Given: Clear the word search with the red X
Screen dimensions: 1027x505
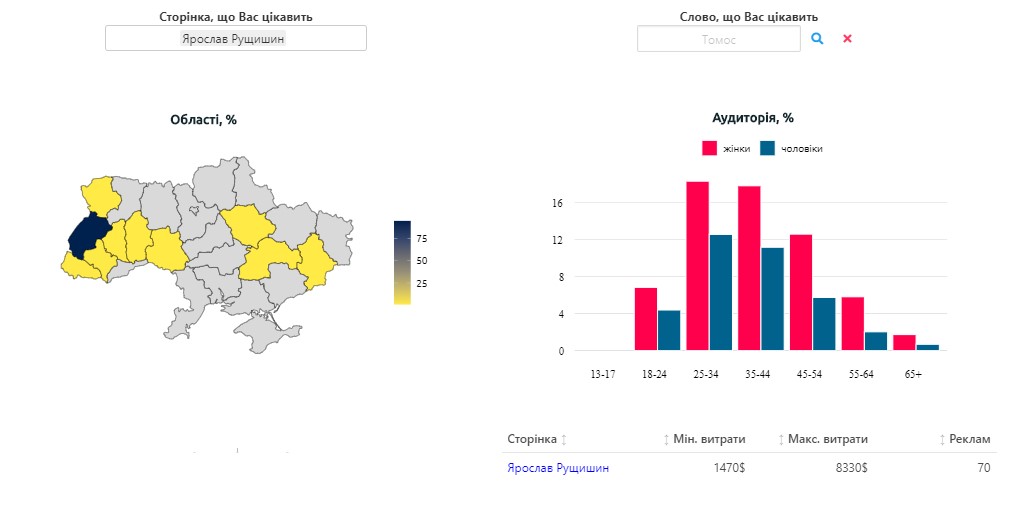Looking at the screenshot, I should [x=847, y=38].
